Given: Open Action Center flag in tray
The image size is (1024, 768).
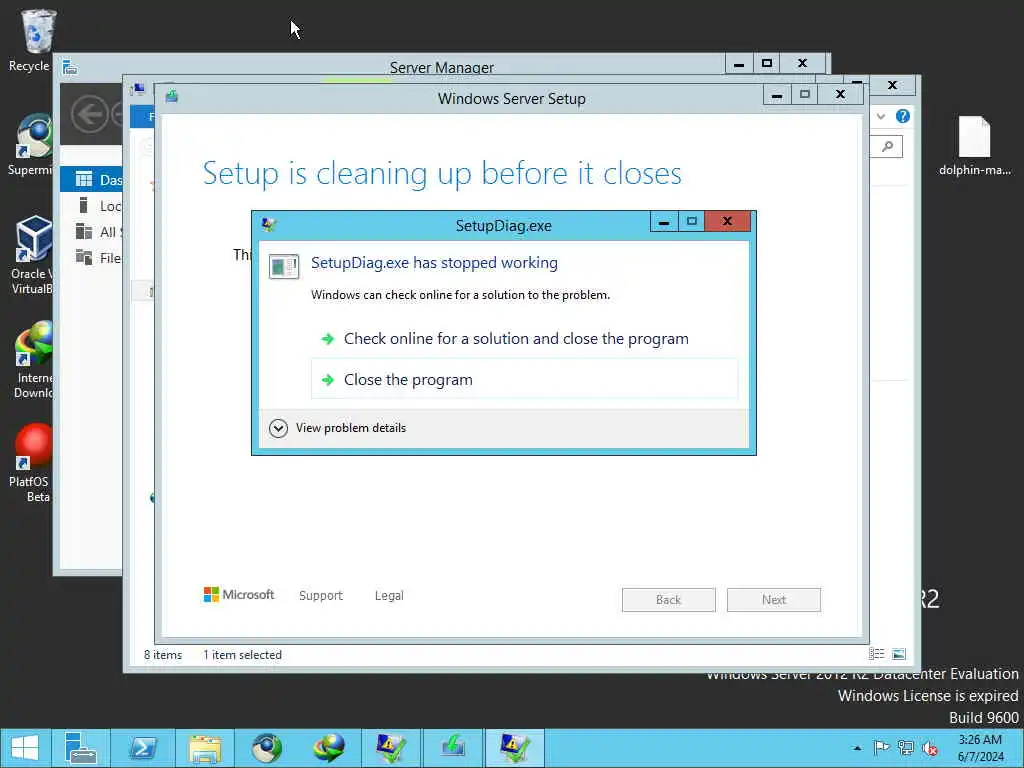Looking at the screenshot, I should (881, 748).
